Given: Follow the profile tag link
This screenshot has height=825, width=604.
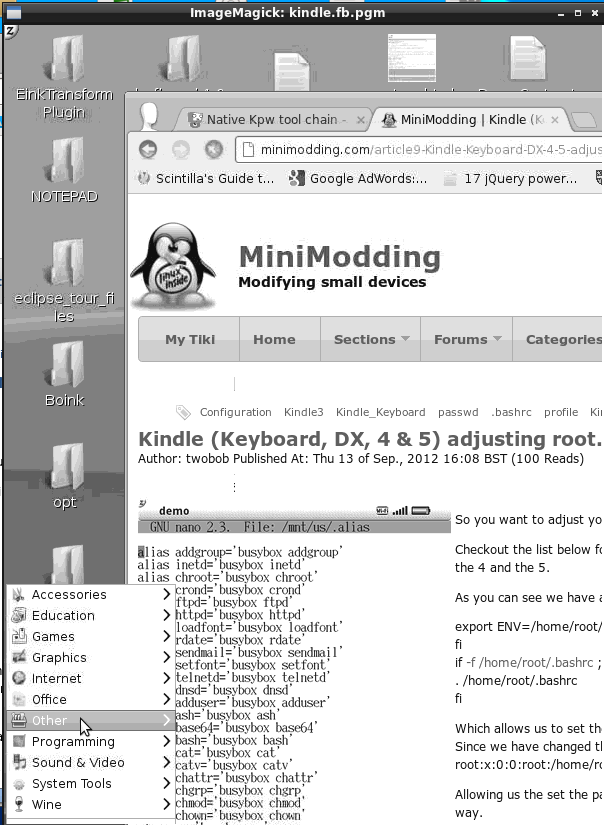Looking at the screenshot, I should pyautogui.click(x=561, y=412).
